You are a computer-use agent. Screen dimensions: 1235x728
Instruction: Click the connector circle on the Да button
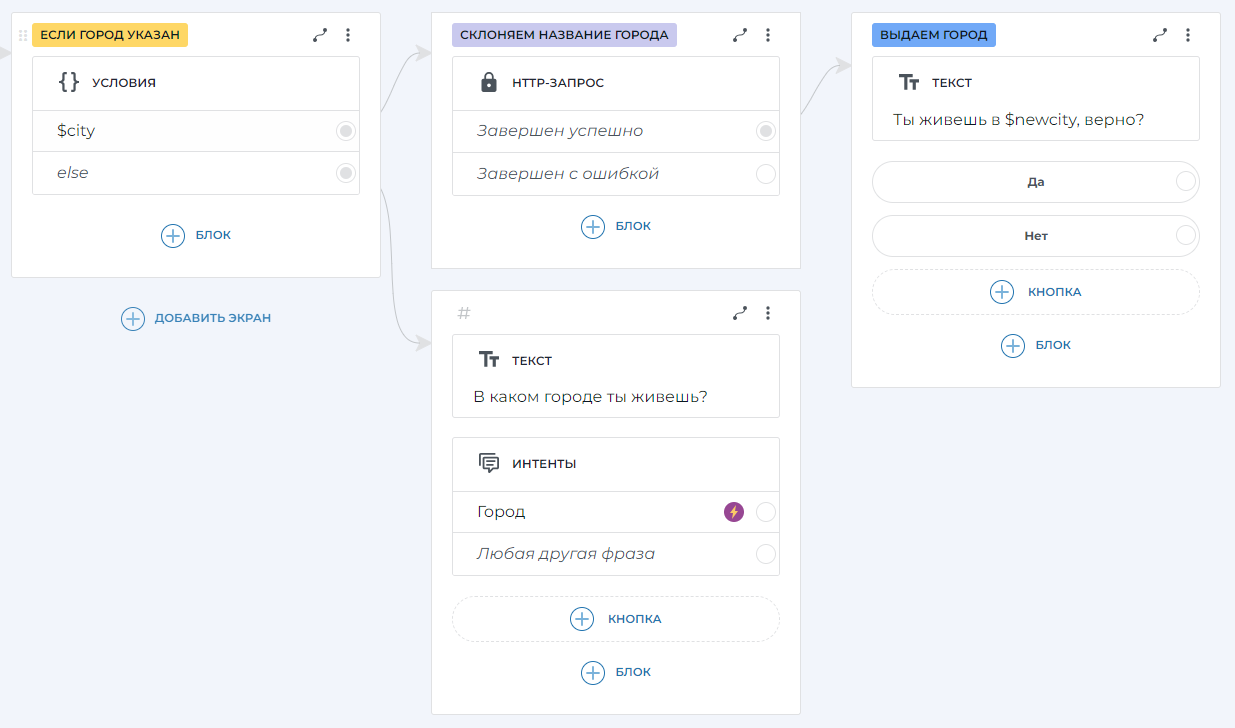pos(1186,182)
